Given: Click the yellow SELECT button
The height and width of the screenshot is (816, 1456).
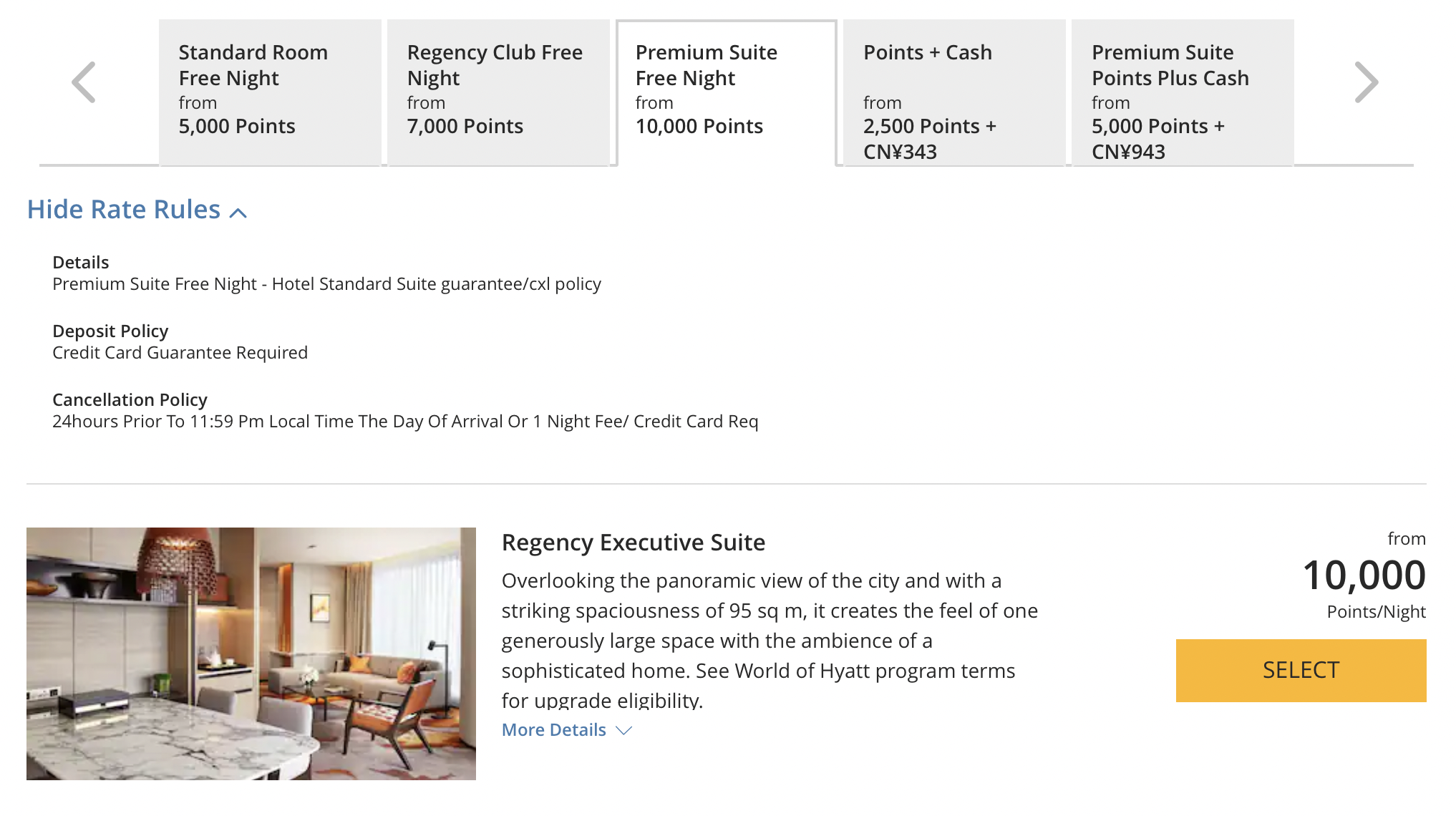Looking at the screenshot, I should coord(1301,670).
